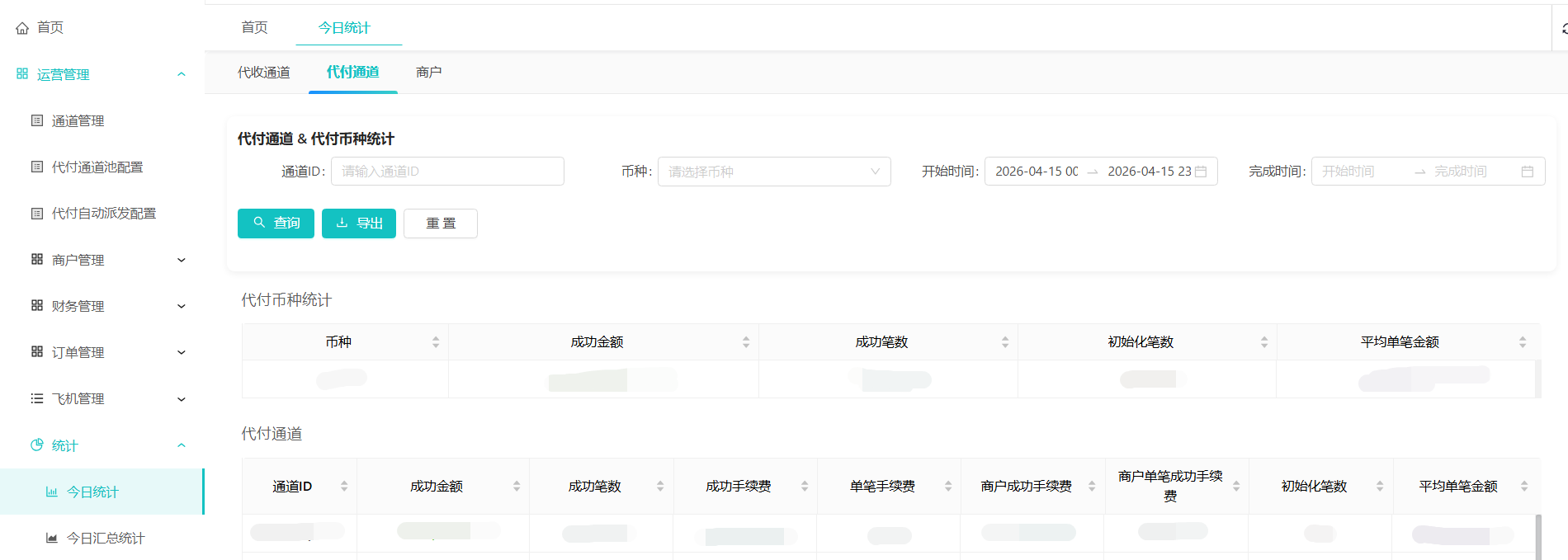Open the 币种 currency dropdown
The height and width of the screenshot is (560, 1568).
(x=774, y=172)
